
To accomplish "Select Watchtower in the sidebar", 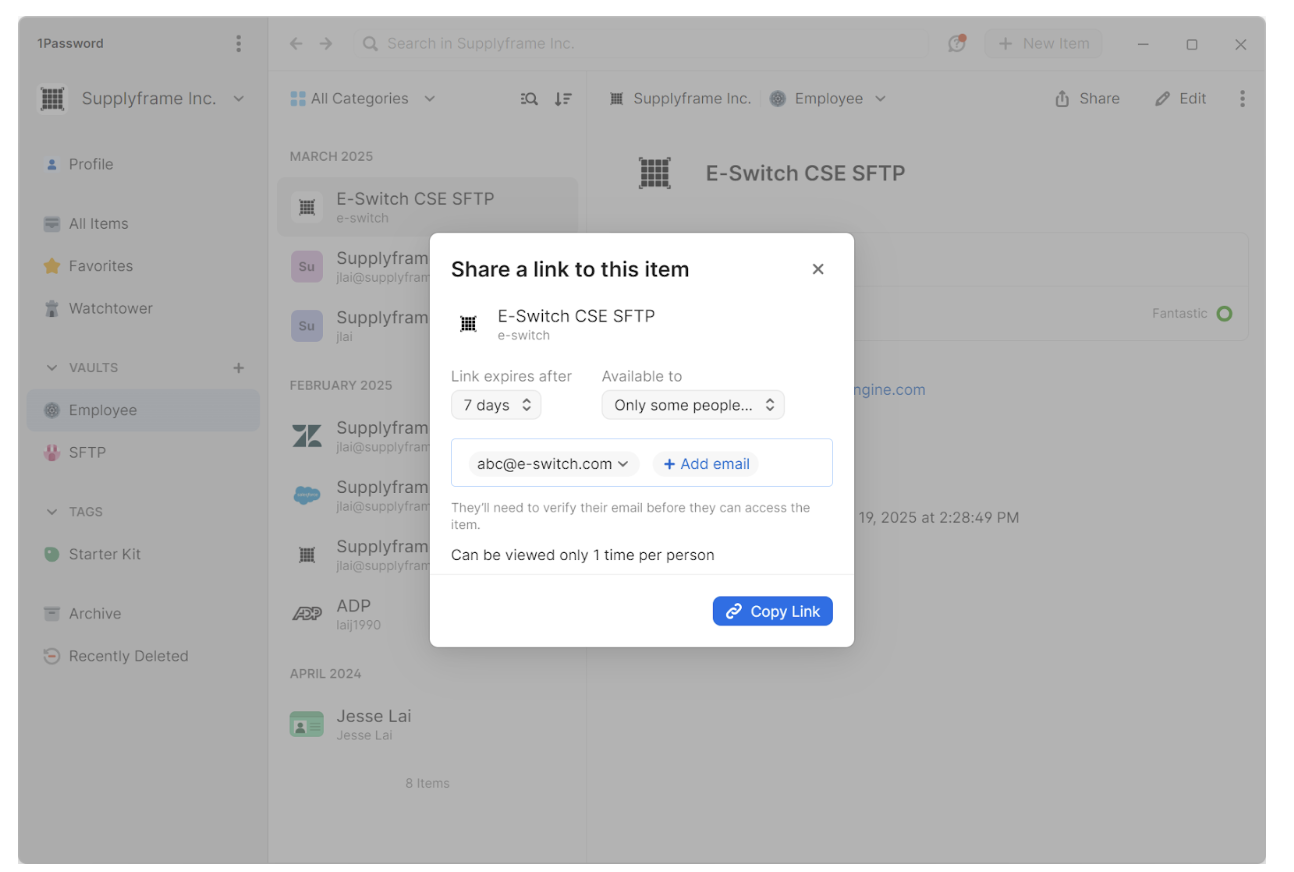I will click(110, 308).
